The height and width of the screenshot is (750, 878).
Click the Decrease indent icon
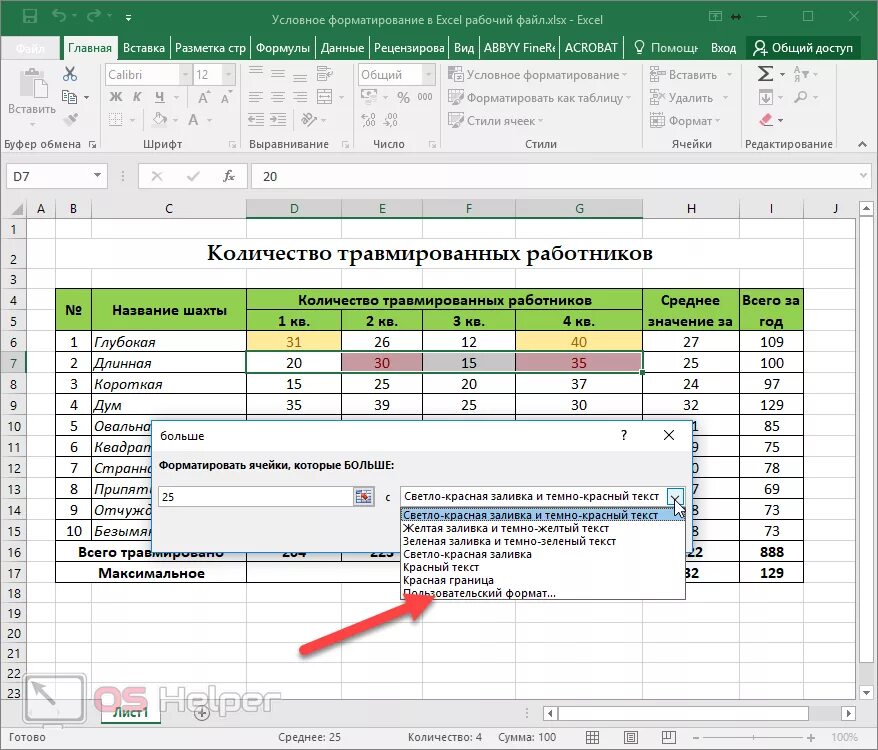click(x=256, y=119)
